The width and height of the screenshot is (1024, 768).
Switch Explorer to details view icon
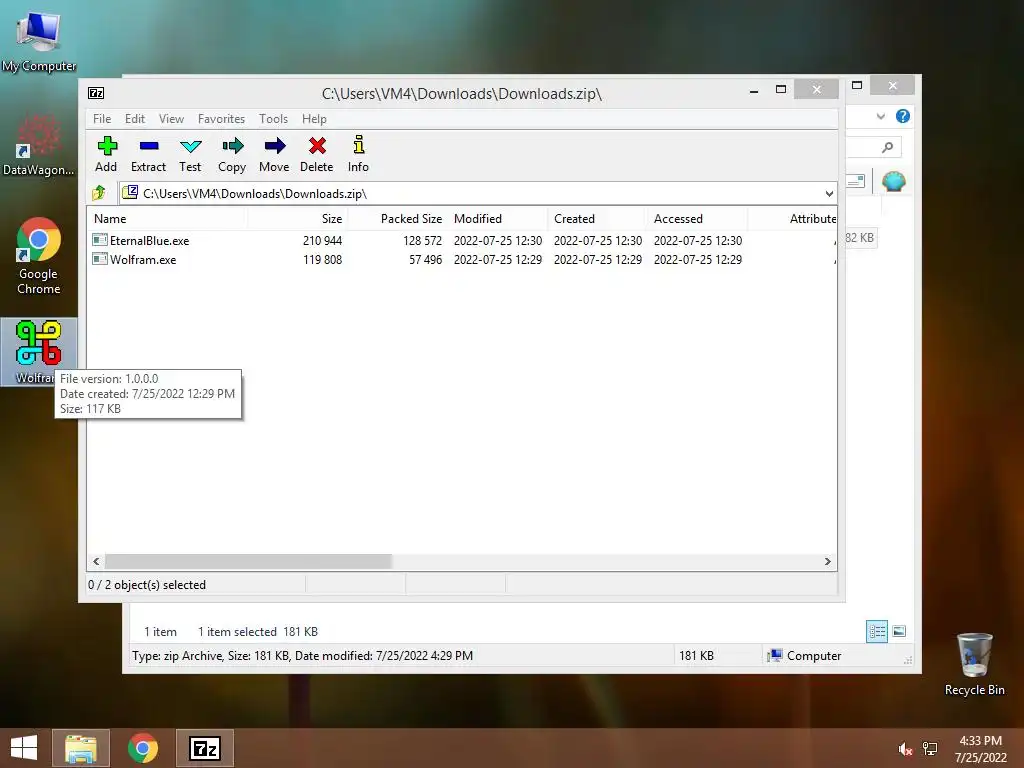[876, 632]
